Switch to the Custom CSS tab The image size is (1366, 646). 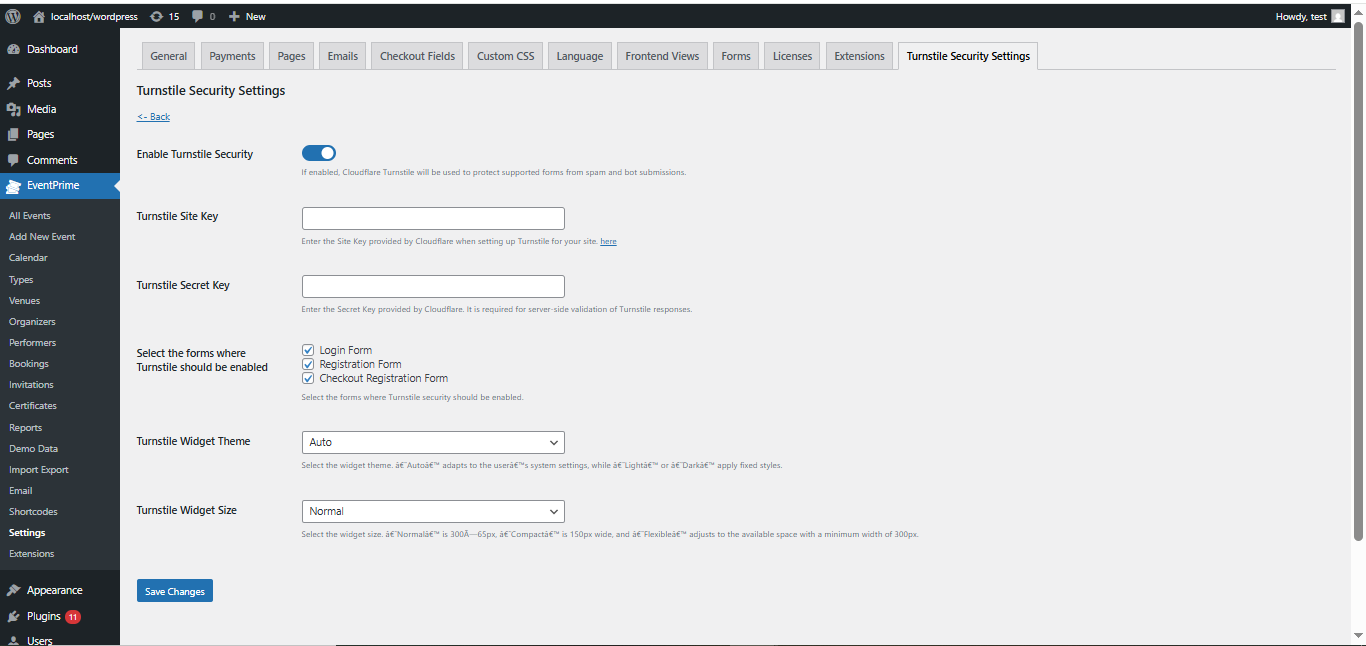pos(505,56)
